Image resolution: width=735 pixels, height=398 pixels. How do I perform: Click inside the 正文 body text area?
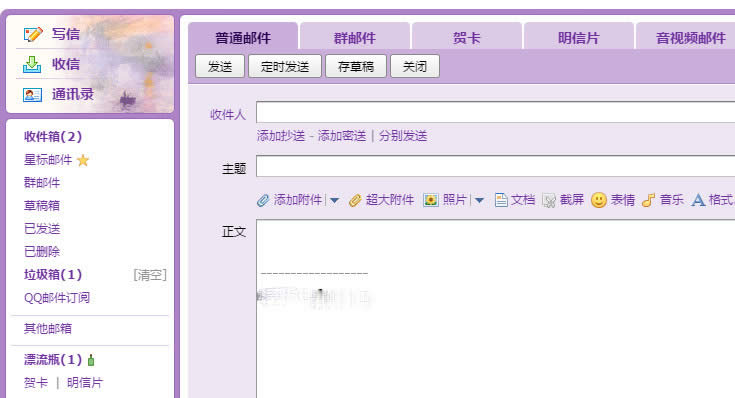[495, 309]
